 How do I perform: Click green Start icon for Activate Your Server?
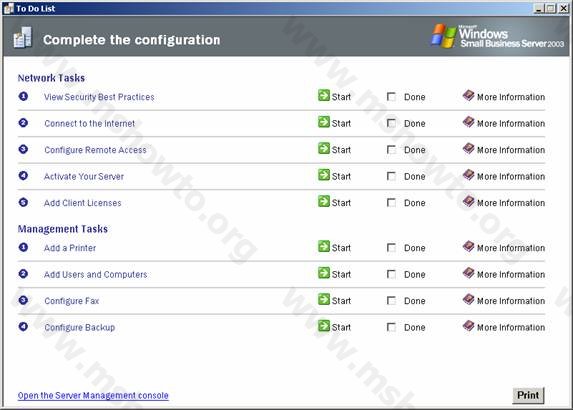[x=324, y=175]
